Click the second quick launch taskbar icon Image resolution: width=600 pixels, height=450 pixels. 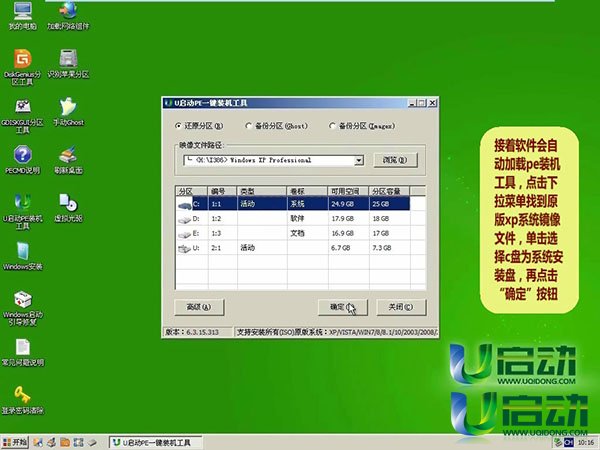coord(51,443)
